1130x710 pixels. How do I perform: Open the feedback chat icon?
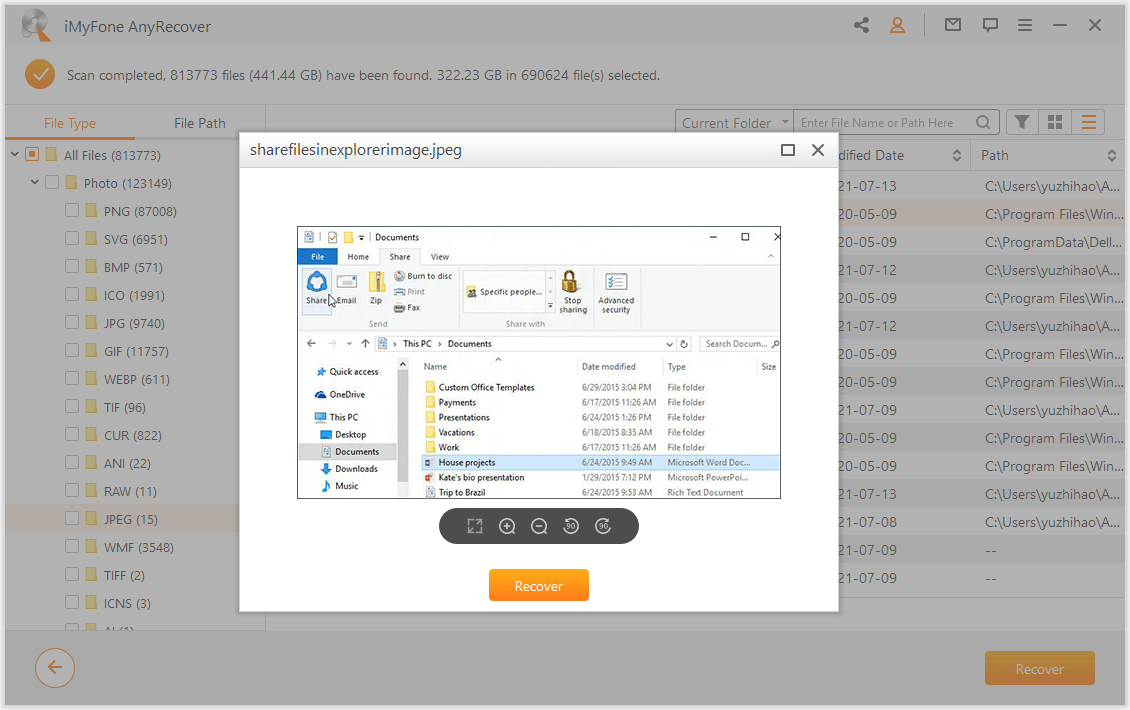[990, 26]
